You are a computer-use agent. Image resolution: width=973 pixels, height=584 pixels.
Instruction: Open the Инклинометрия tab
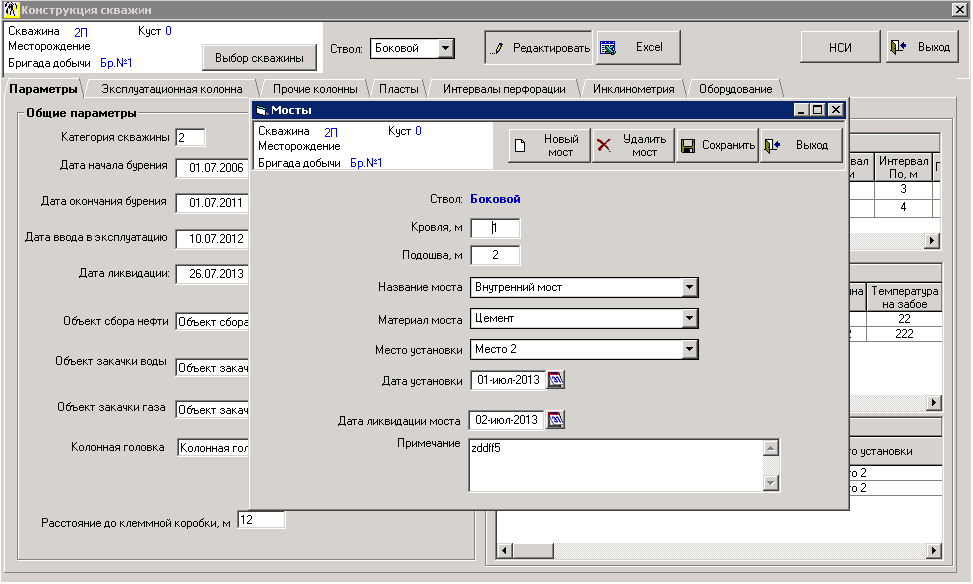(633, 89)
